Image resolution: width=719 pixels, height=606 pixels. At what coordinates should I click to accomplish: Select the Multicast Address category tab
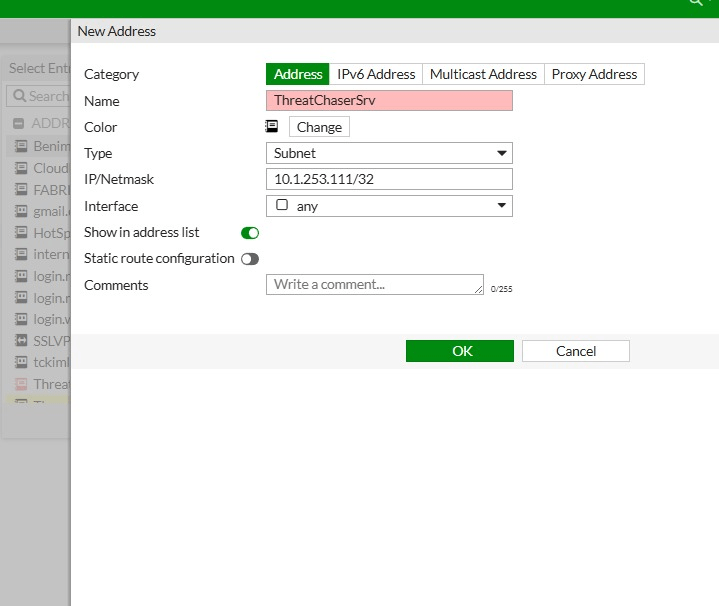pyautogui.click(x=483, y=74)
